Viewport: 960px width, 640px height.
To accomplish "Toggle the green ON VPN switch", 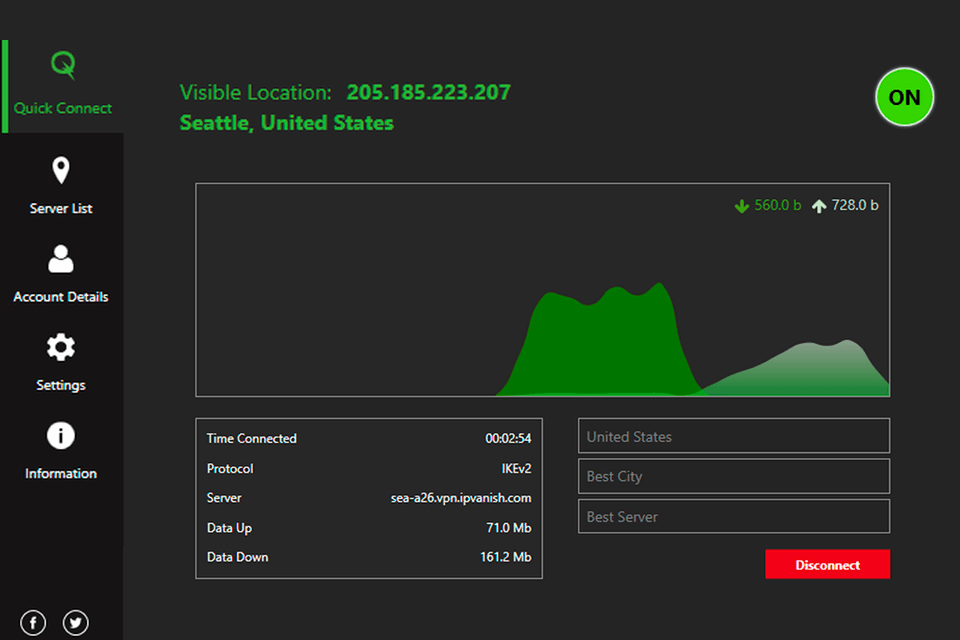I will (x=904, y=97).
